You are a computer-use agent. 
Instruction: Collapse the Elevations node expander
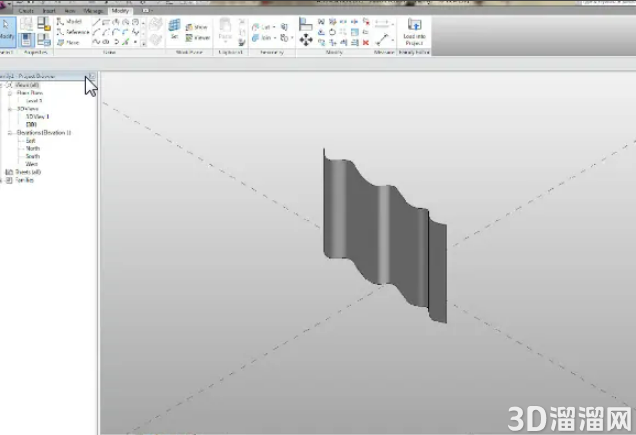10,133
